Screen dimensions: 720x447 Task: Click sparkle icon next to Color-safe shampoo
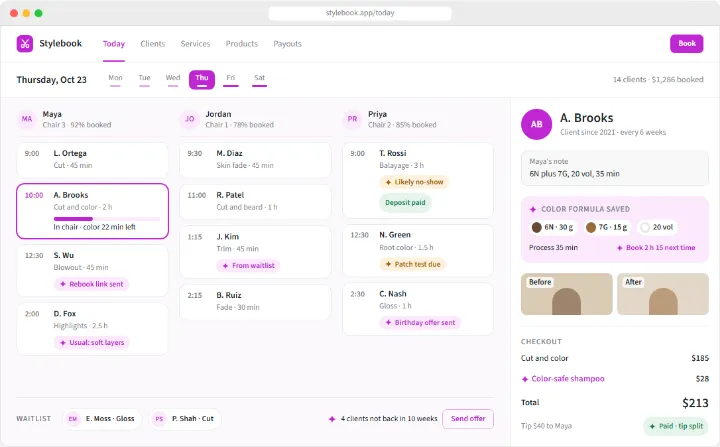[x=525, y=379]
